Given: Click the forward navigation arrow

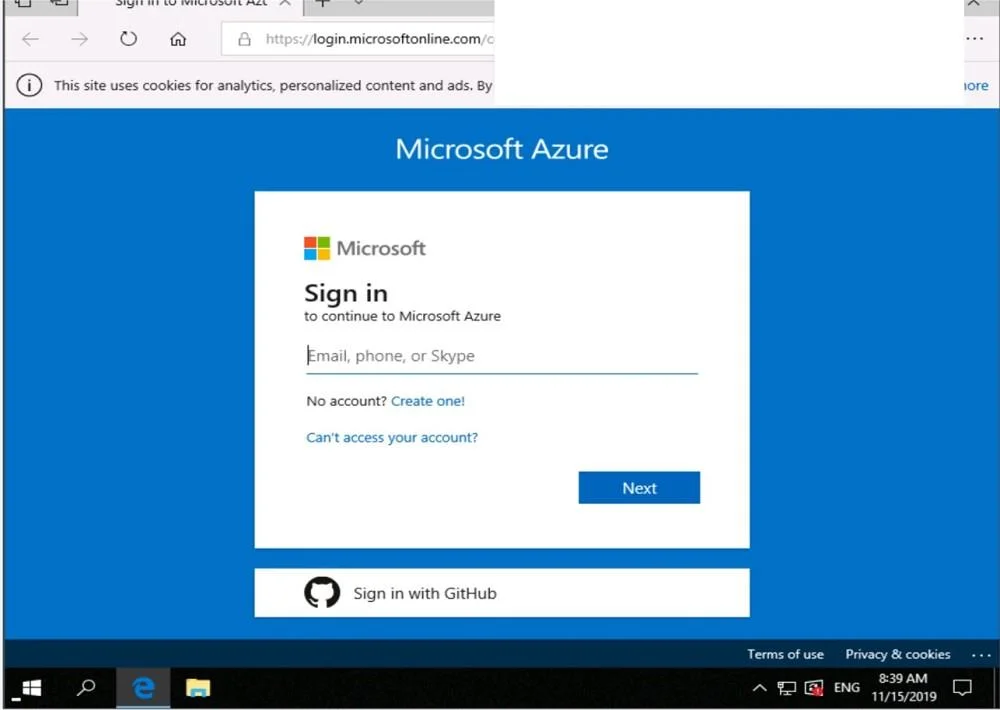Looking at the screenshot, I should pos(80,40).
